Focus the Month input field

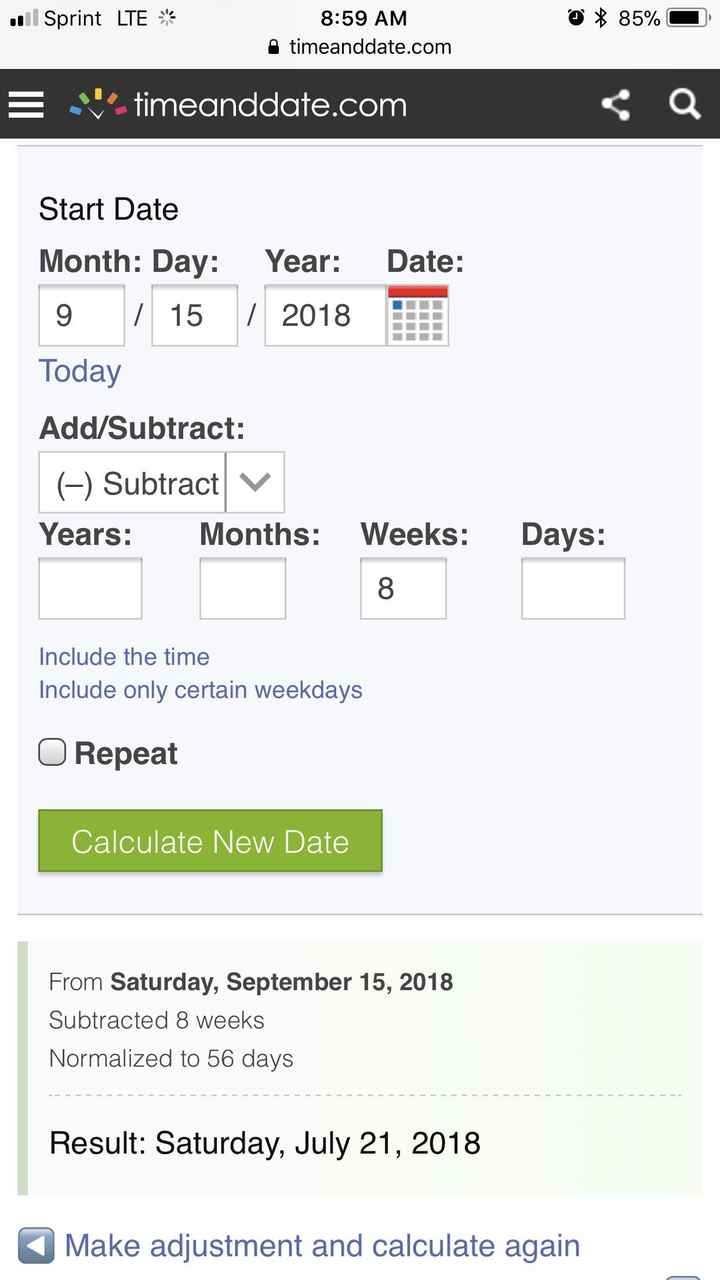pyautogui.click(x=82, y=315)
